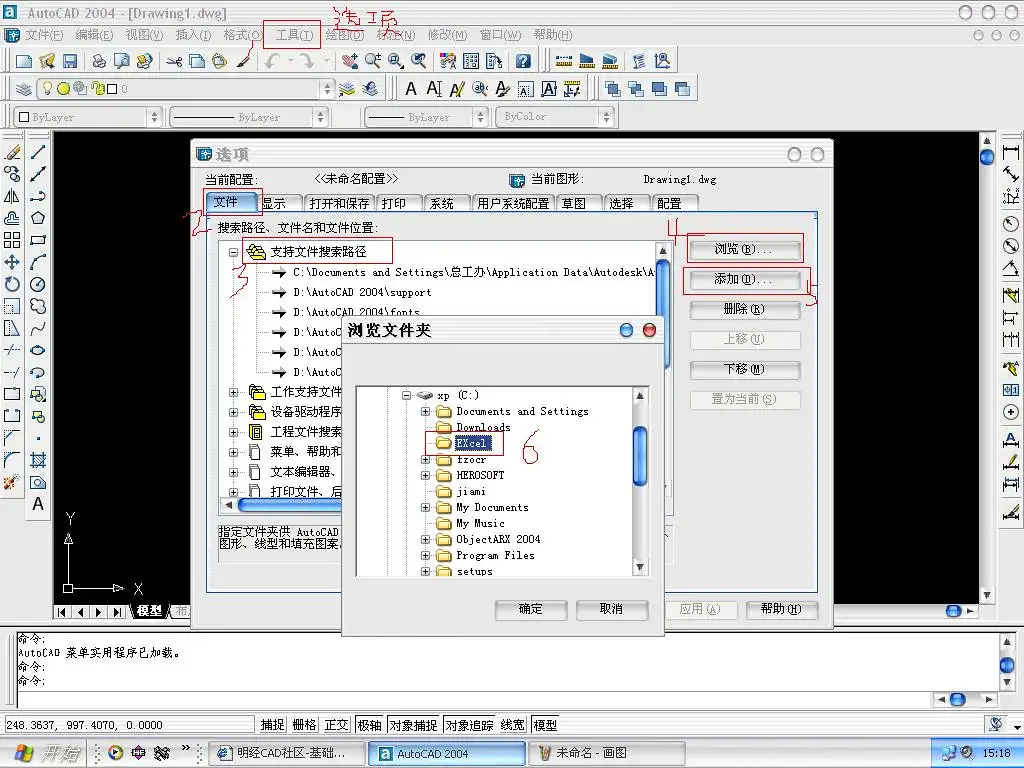Click the 浏览(B)... button
This screenshot has height=768, width=1024.
(744, 249)
